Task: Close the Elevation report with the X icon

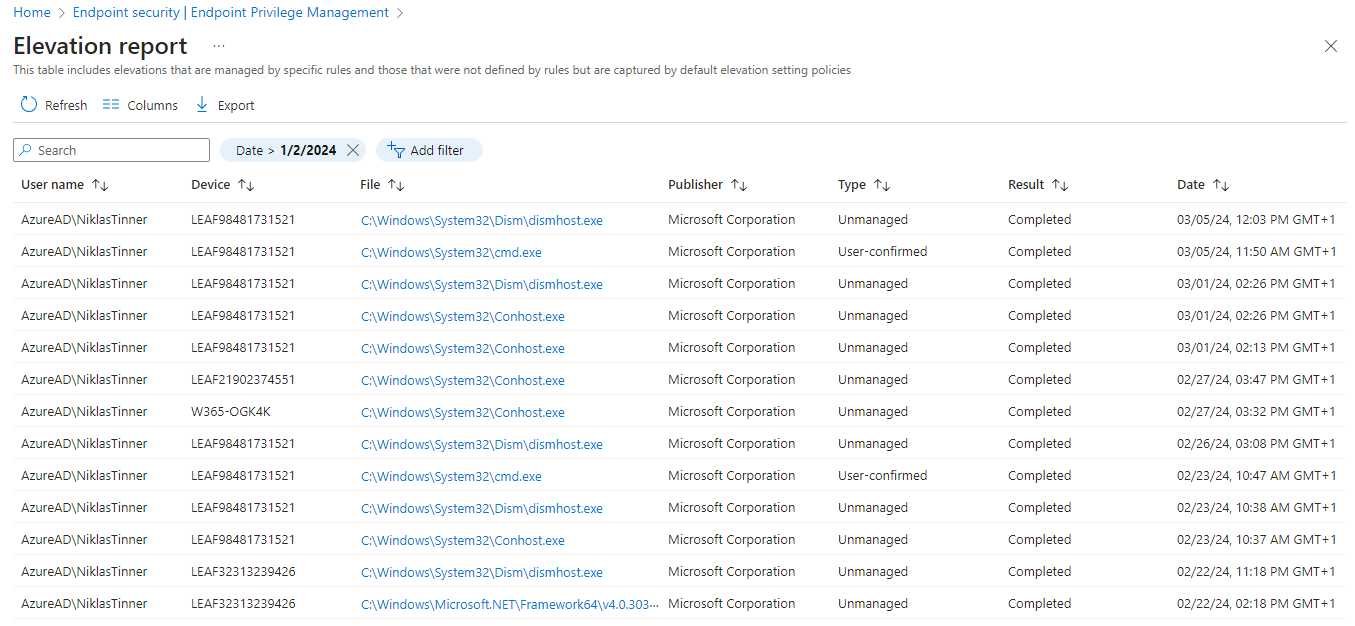Action: coord(1330,46)
